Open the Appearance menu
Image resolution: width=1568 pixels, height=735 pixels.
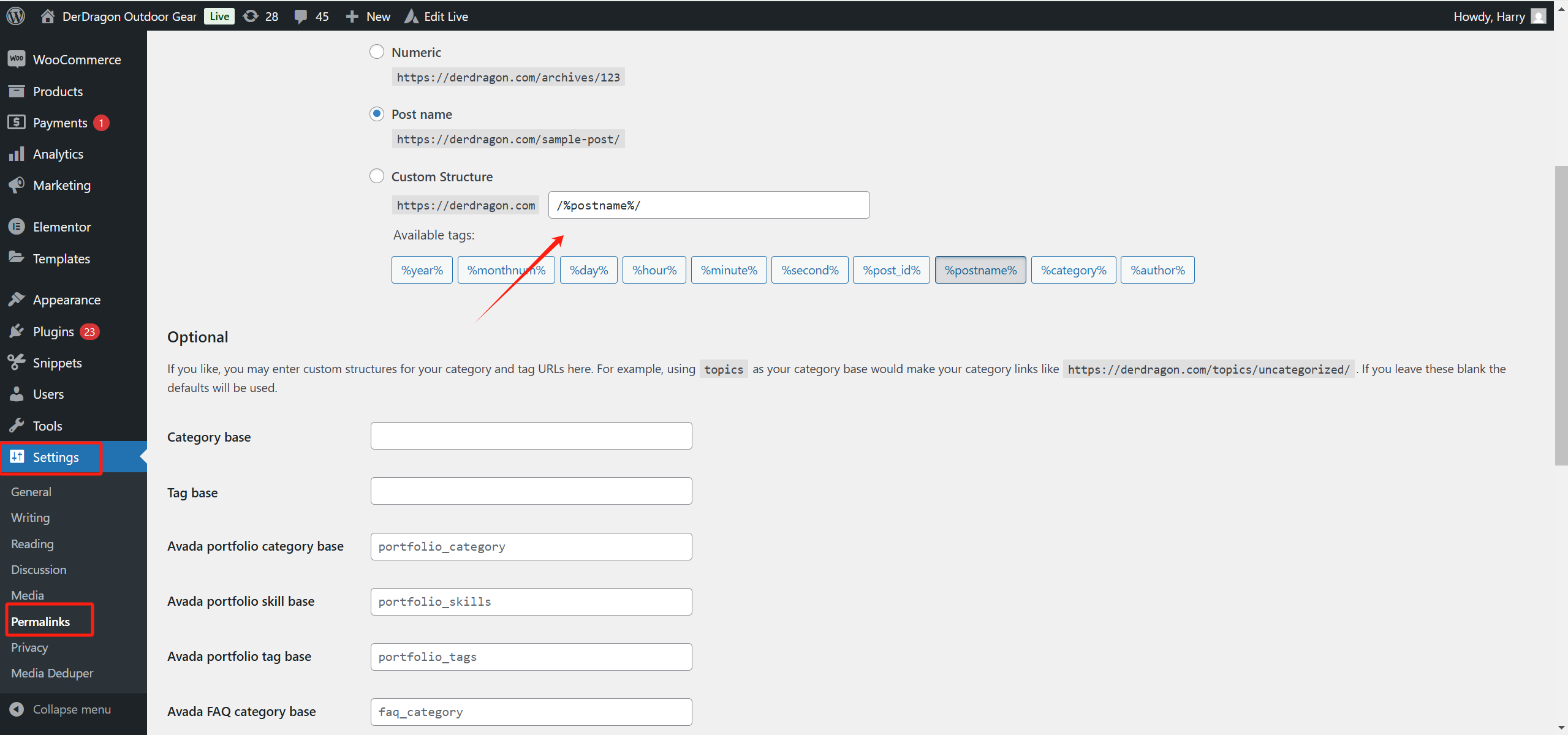pos(74,300)
